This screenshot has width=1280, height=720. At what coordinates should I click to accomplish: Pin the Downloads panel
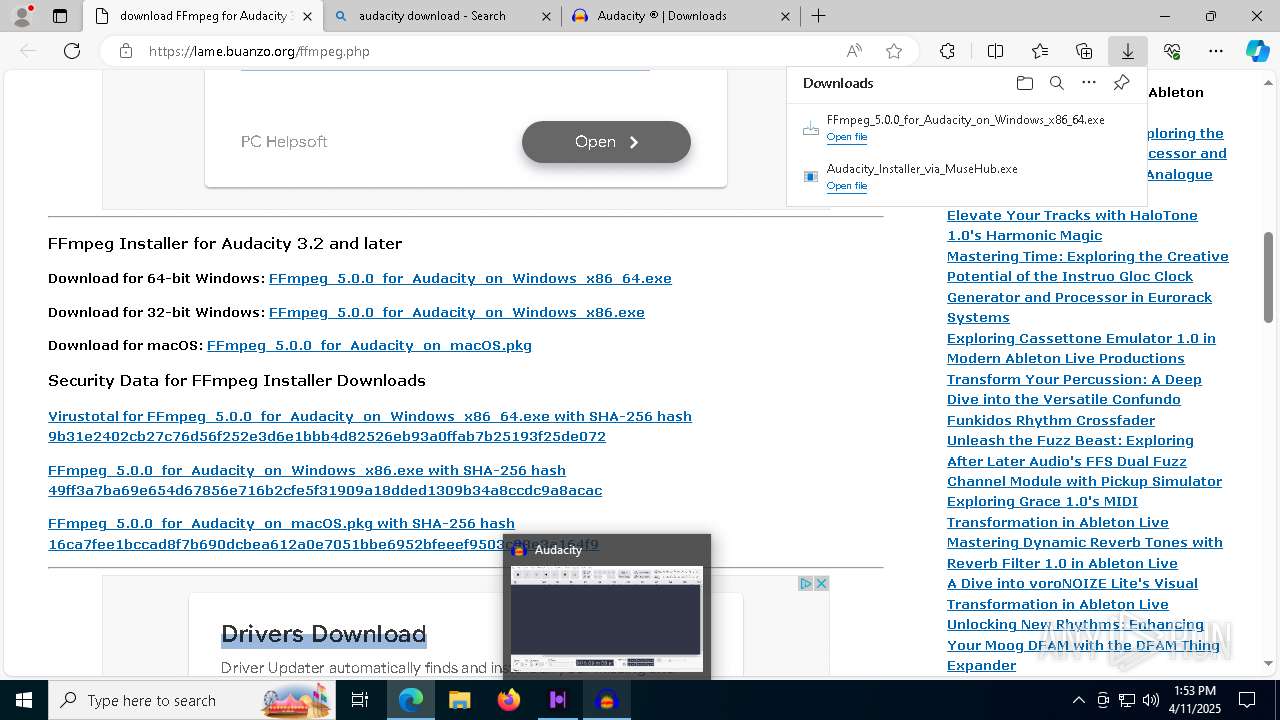1121,83
